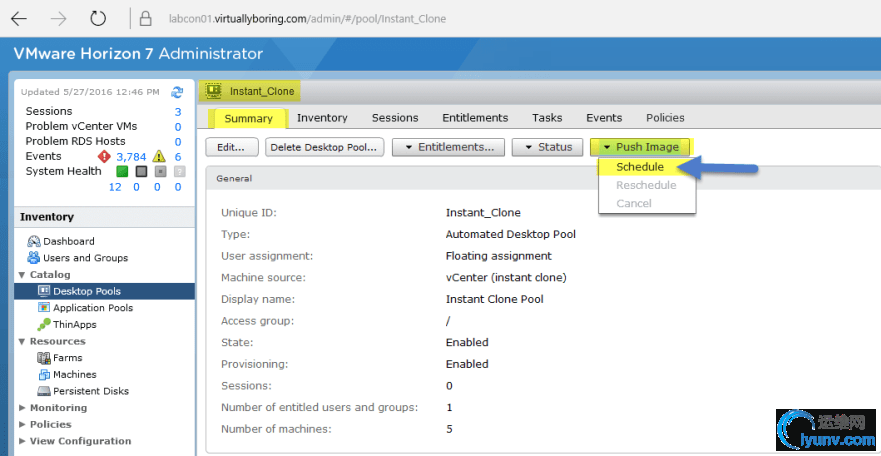Click the Instant_Clone pool header icon
The height and width of the screenshot is (456, 881).
click(214, 90)
